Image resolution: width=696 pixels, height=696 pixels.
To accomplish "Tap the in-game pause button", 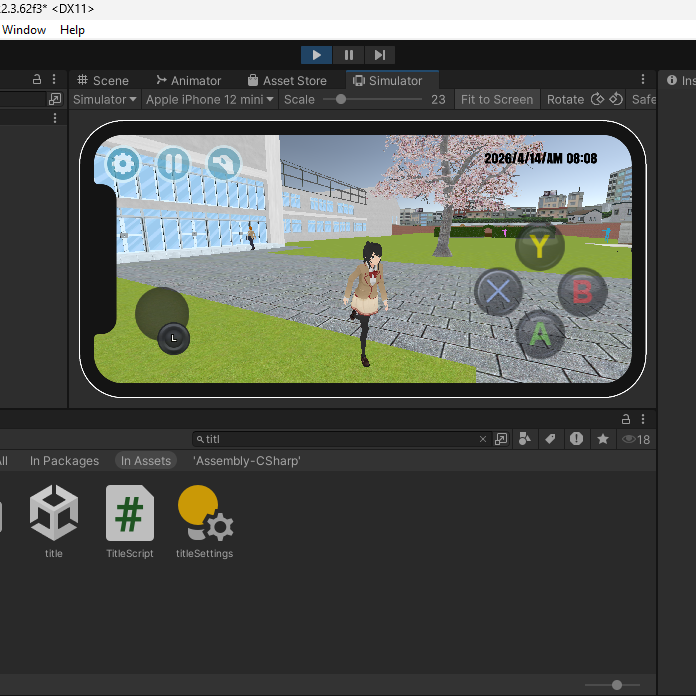I will click(x=174, y=164).
